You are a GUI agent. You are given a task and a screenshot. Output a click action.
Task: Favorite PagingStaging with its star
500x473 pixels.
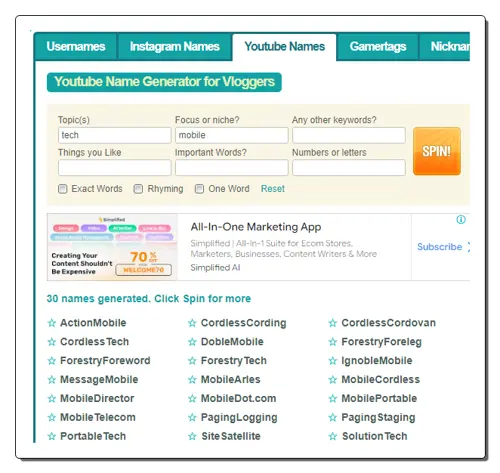click(x=333, y=417)
